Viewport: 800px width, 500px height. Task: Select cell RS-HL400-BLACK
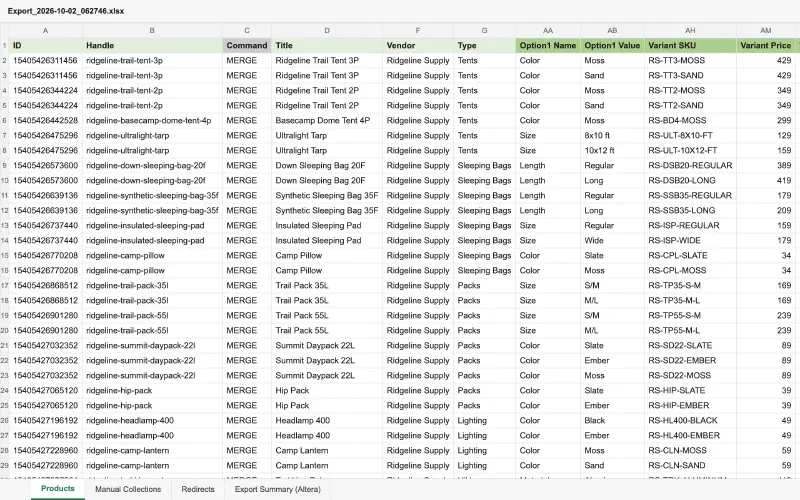click(x=690, y=420)
